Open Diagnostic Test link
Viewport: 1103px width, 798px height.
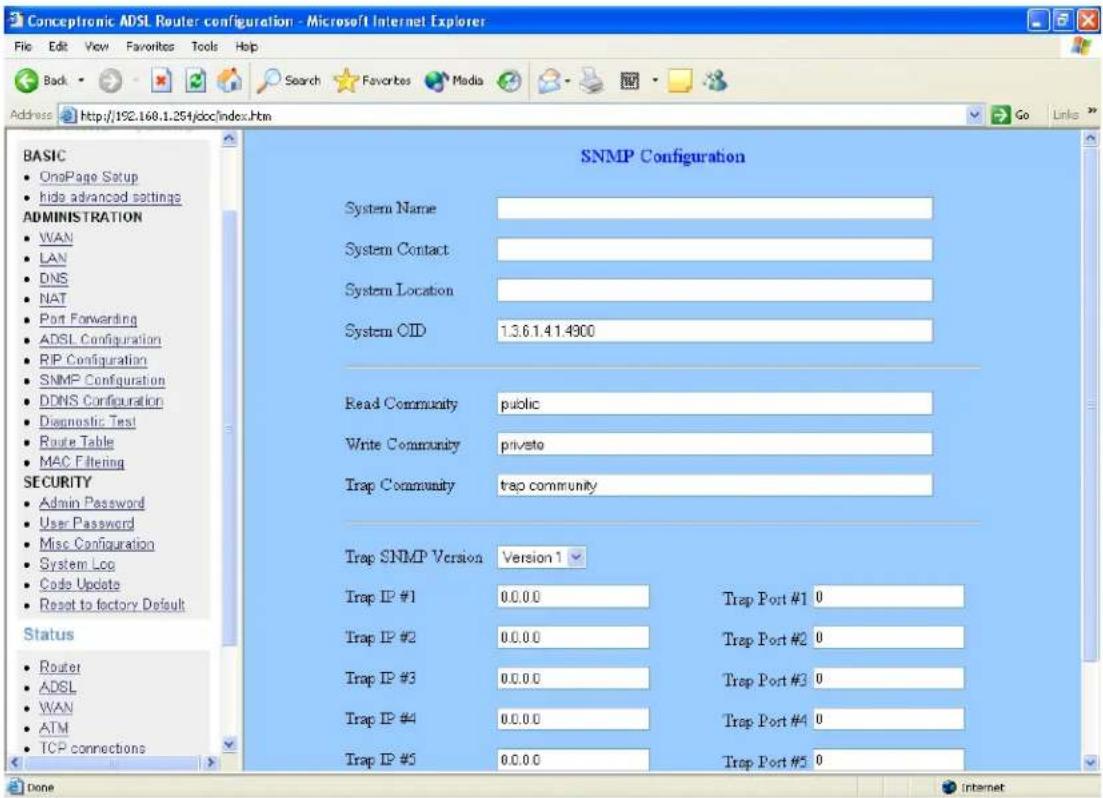click(x=87, y=422)
